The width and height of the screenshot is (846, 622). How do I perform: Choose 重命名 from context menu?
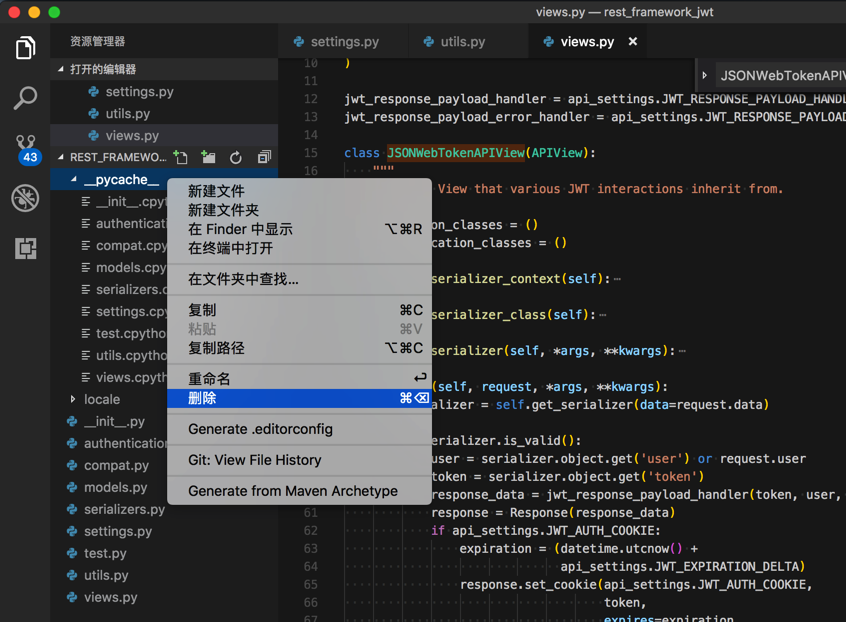coord(299,379)
